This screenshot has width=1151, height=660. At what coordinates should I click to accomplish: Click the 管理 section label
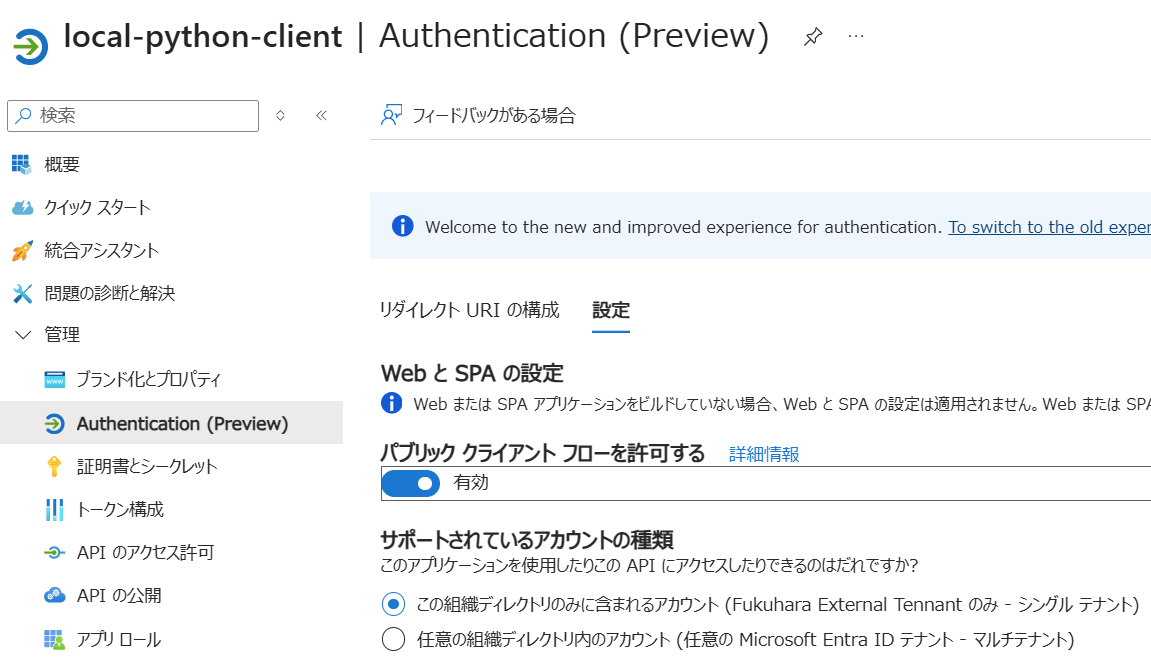click(62, 335)
